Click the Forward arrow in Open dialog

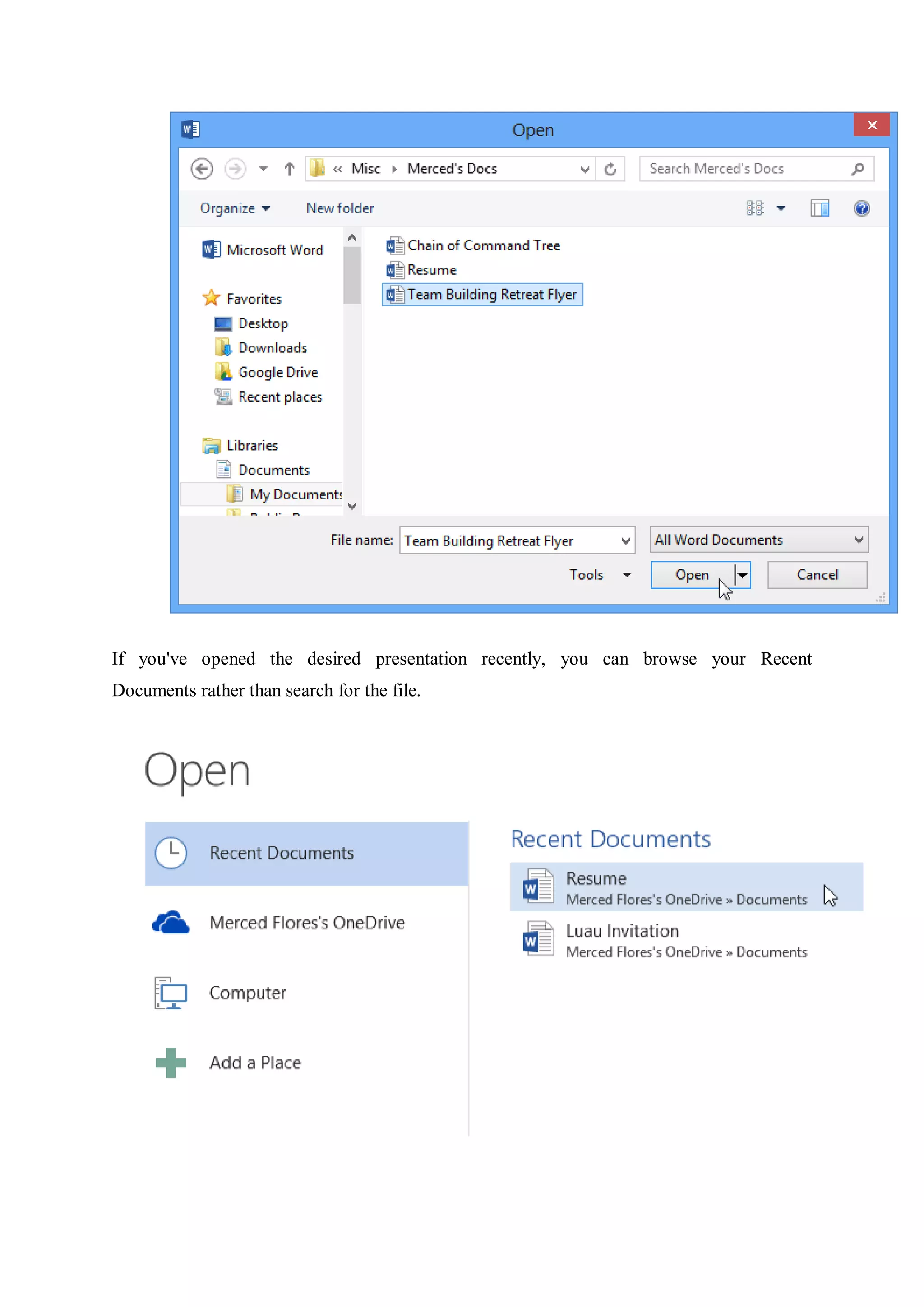(235, 169)
